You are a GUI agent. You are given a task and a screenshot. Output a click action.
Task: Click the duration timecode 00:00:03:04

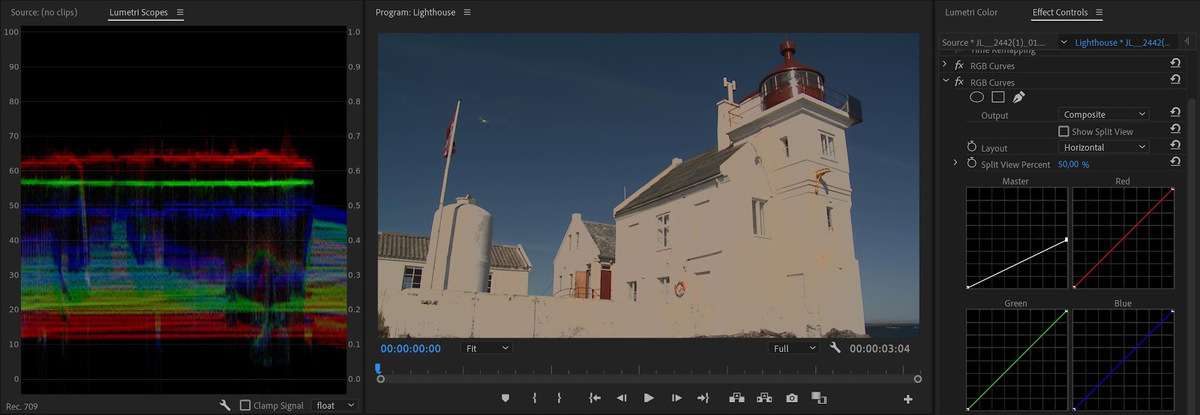pos(880,349)
